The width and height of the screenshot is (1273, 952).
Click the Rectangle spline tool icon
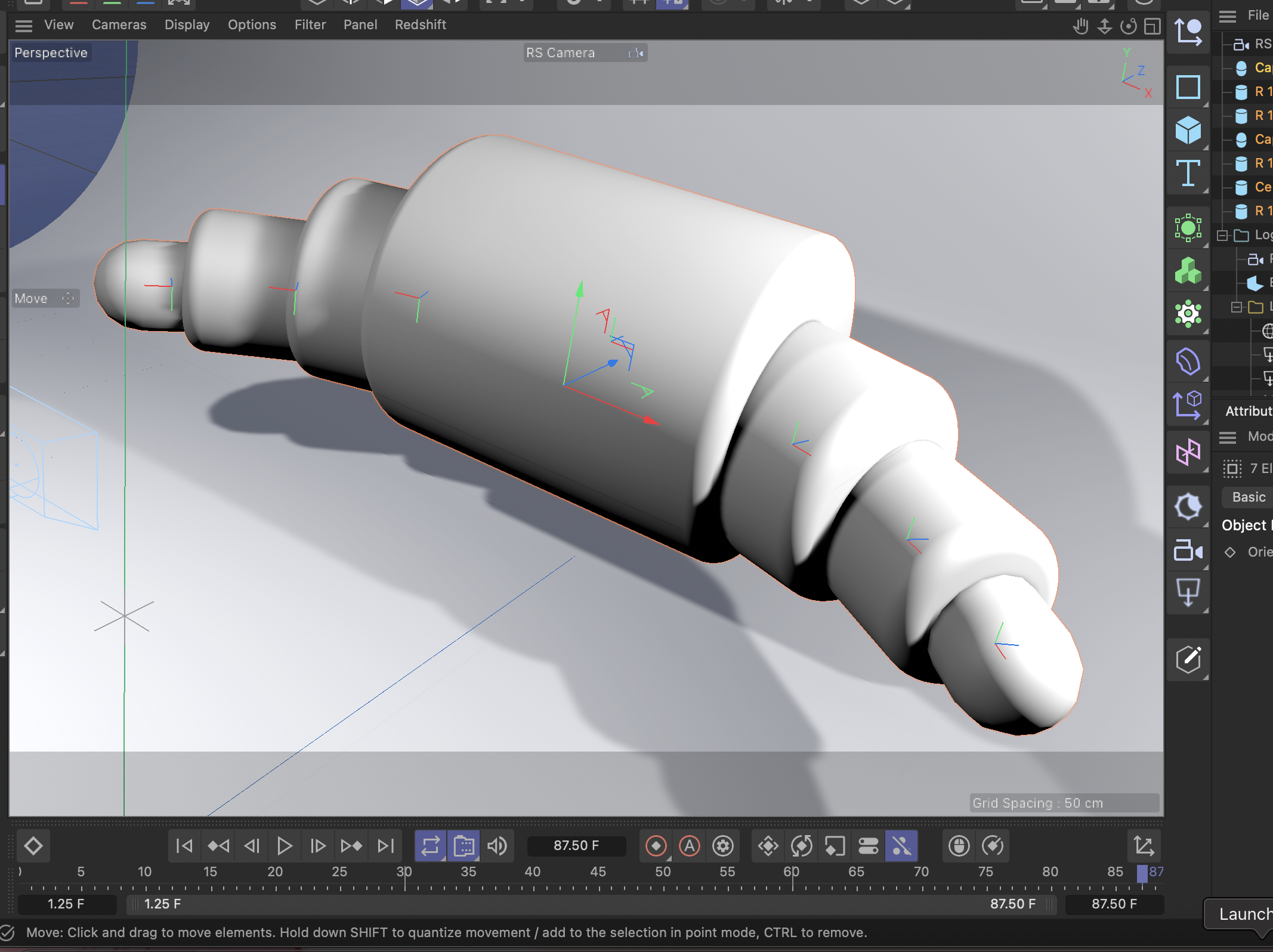pos(1187,87)
